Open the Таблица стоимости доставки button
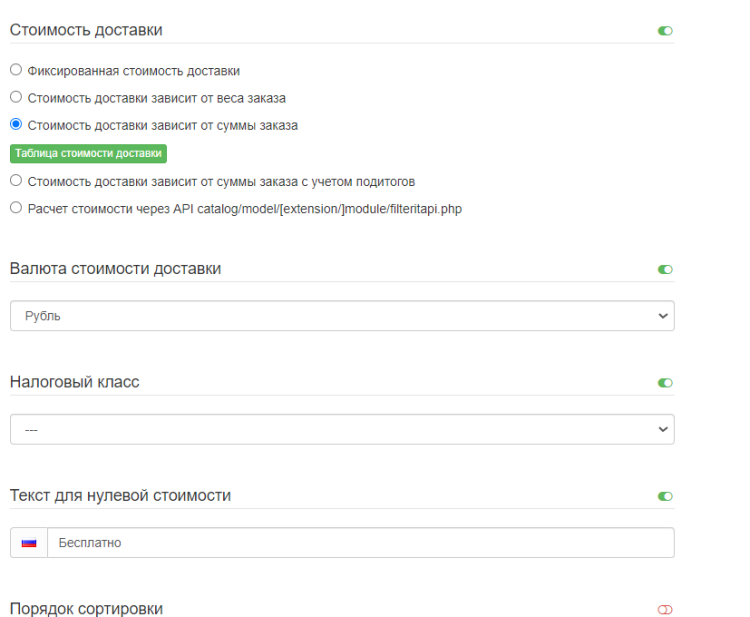 [x=88, y=153]
